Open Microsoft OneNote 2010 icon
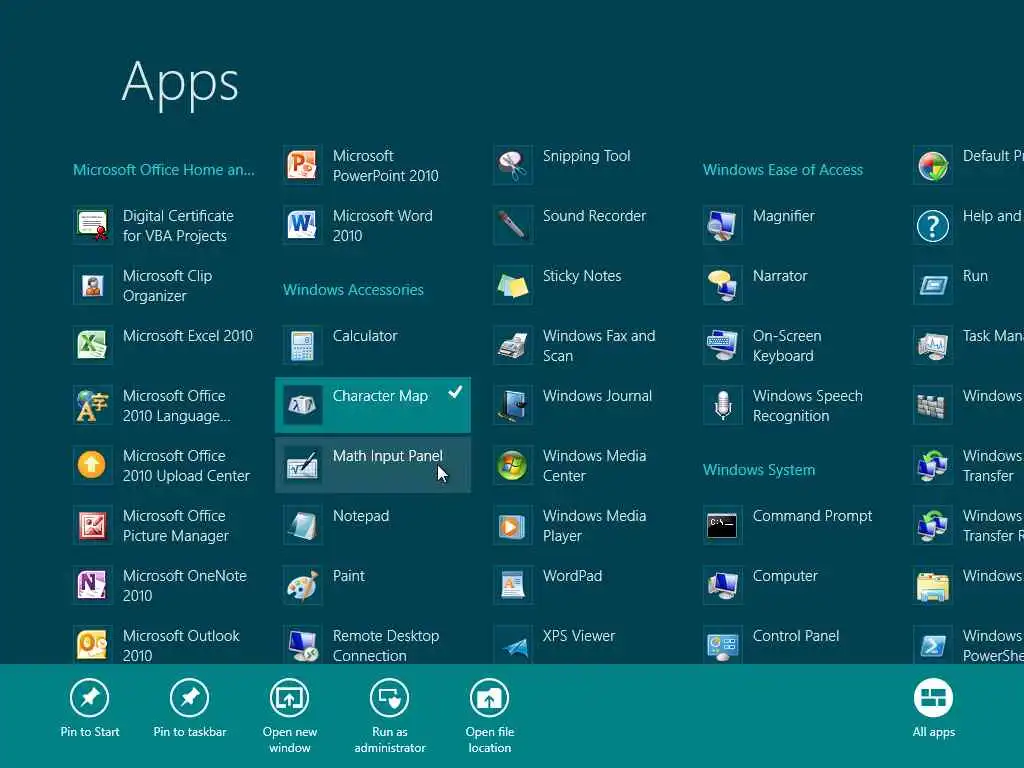 click(x=92, y=586)
